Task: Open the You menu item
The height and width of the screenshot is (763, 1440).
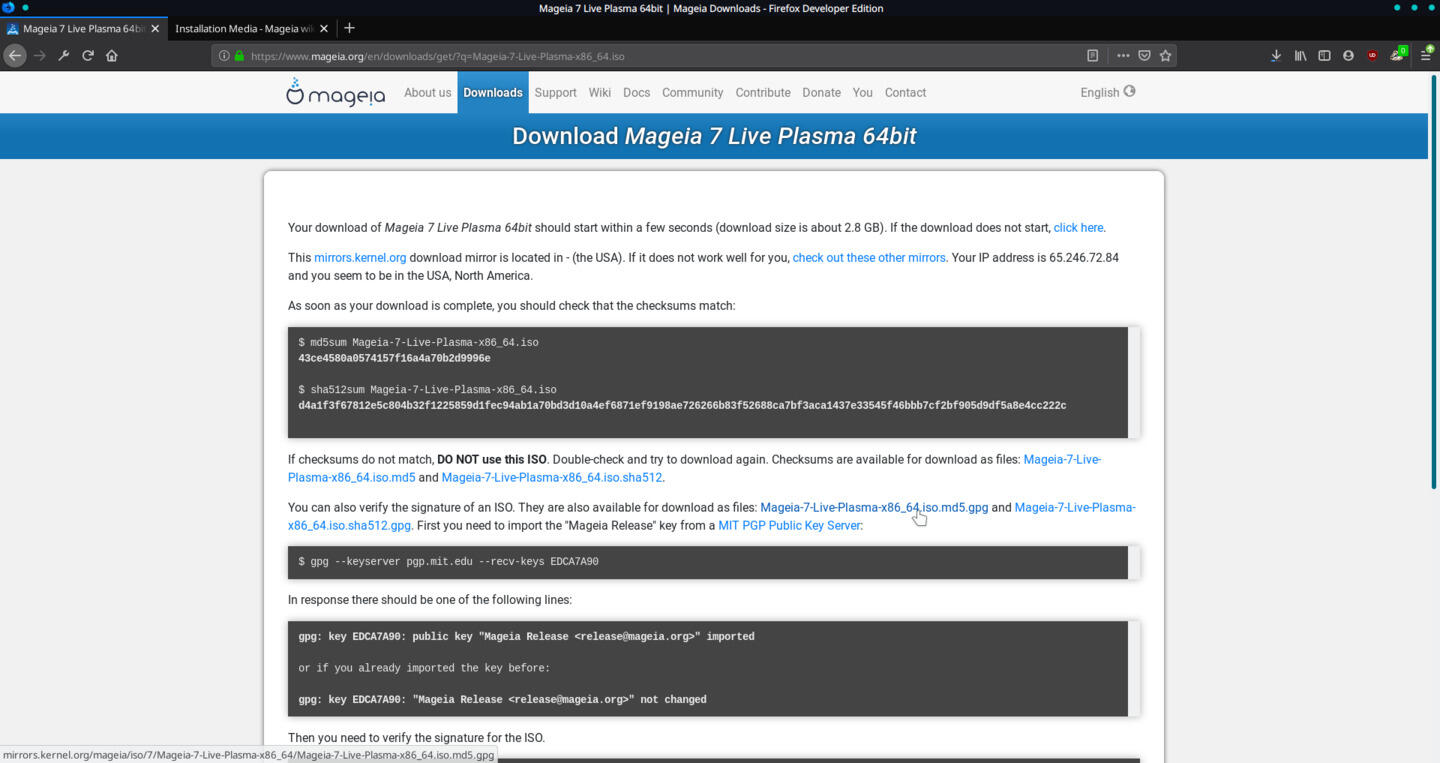Action: pyautogui.click(x=863, y=92)
